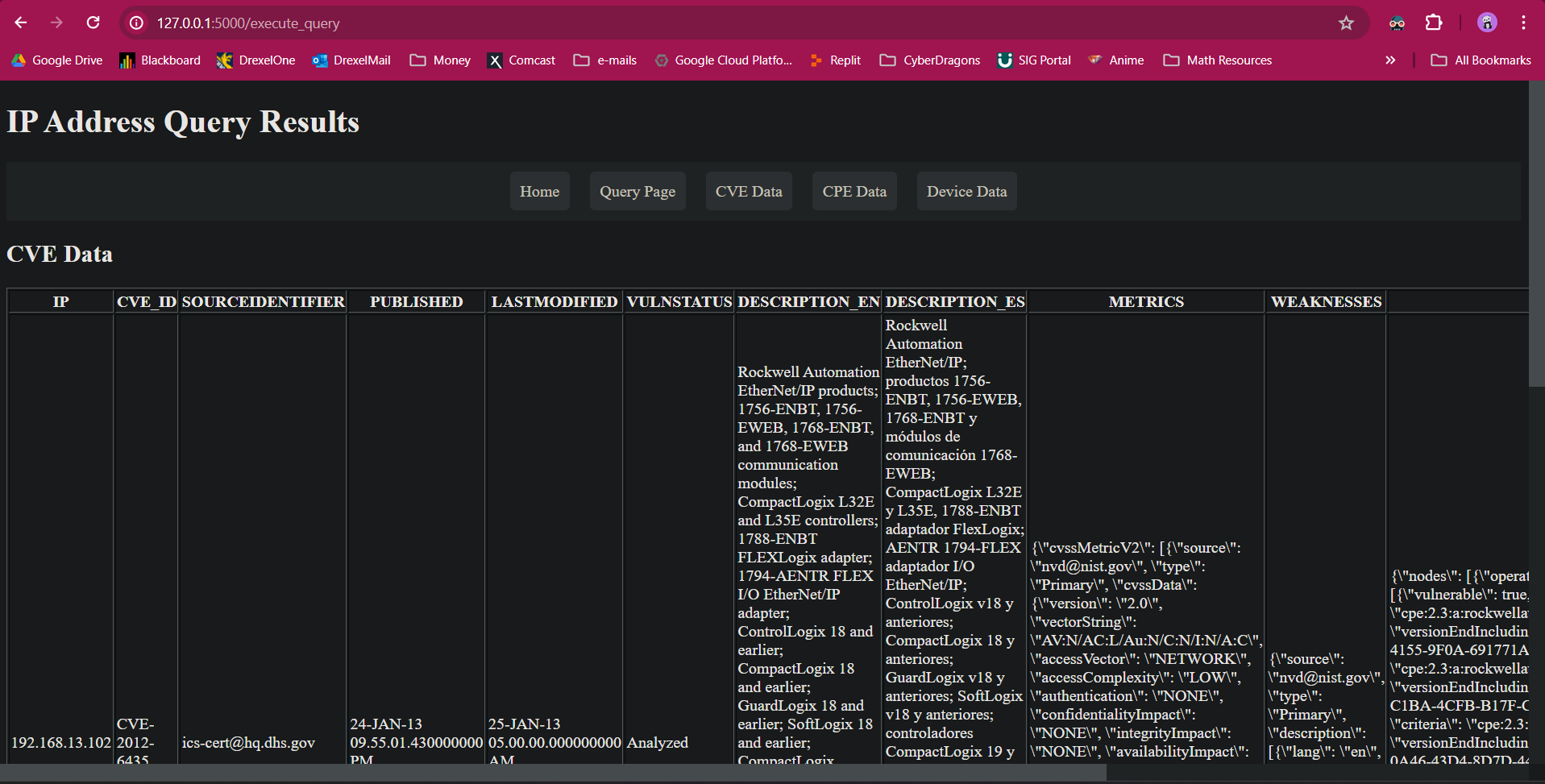Click the WEAKNESSES column header

coord(1326,301)
